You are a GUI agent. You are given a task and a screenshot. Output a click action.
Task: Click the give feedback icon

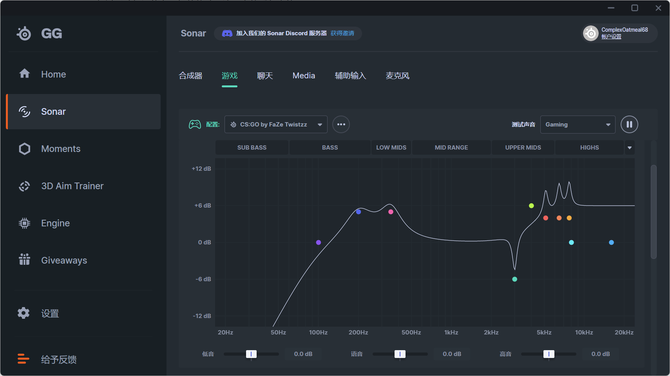tap(24, 359)
